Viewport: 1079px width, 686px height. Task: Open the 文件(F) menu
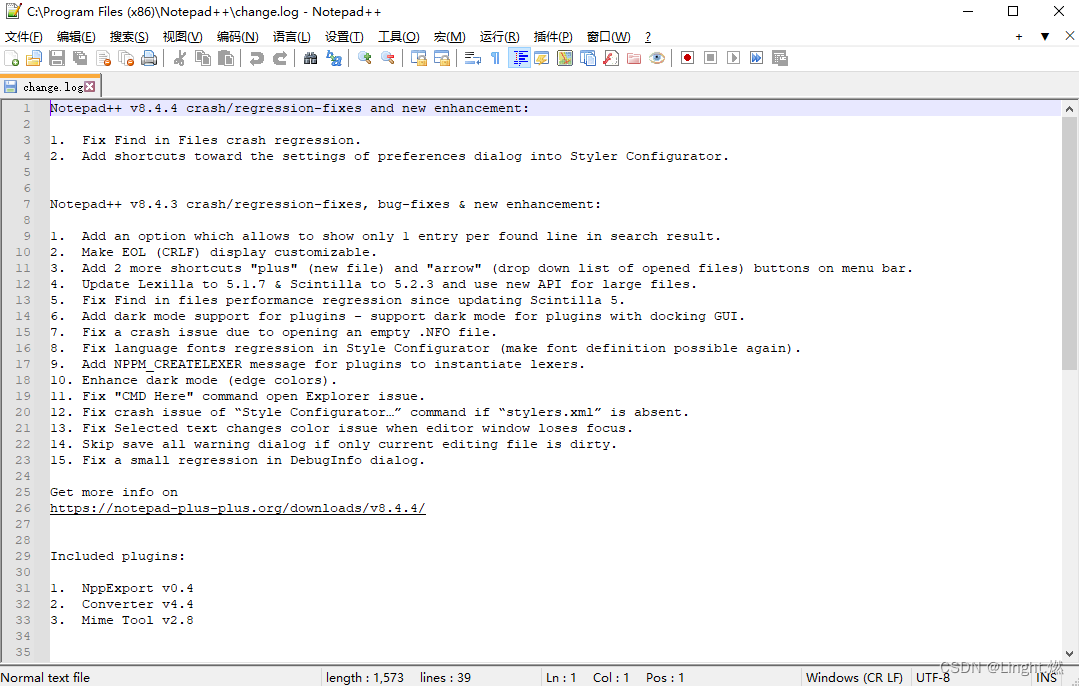[23, 36]
